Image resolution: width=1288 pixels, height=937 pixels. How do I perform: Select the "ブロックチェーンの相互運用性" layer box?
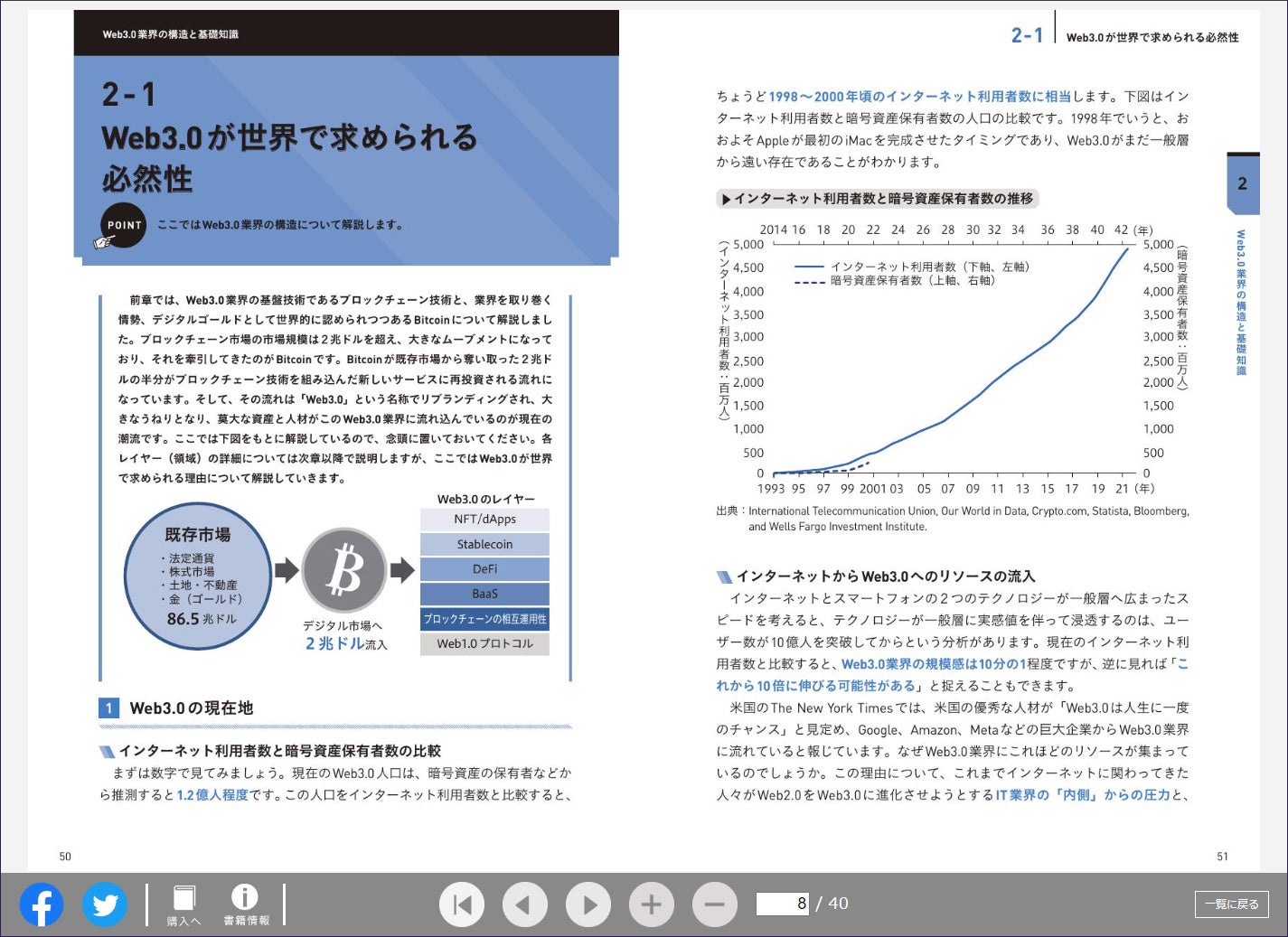tap(484, 619)
